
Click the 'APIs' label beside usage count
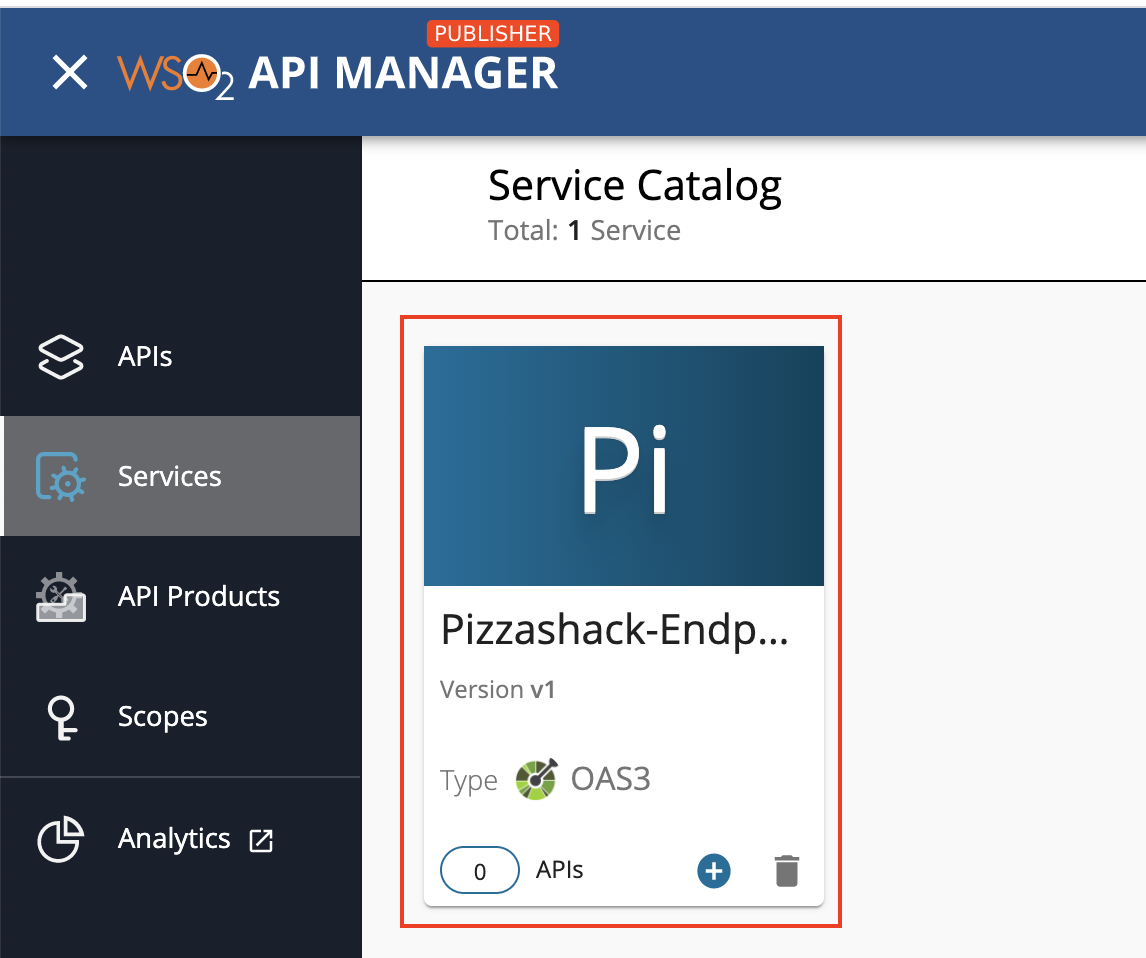(x=559, y=870)
